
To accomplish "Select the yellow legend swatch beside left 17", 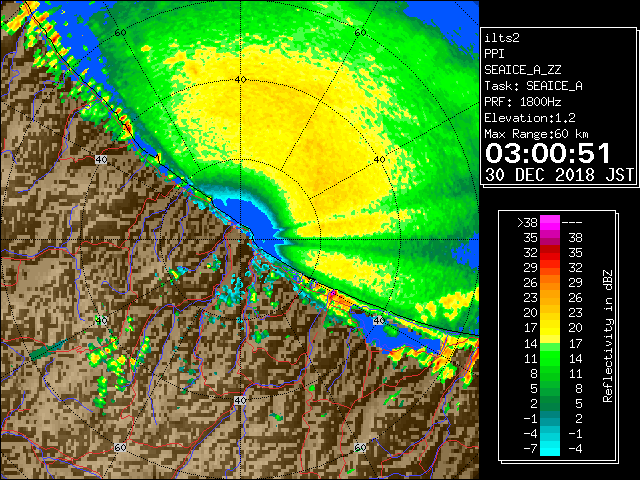I will pos(550,328).
